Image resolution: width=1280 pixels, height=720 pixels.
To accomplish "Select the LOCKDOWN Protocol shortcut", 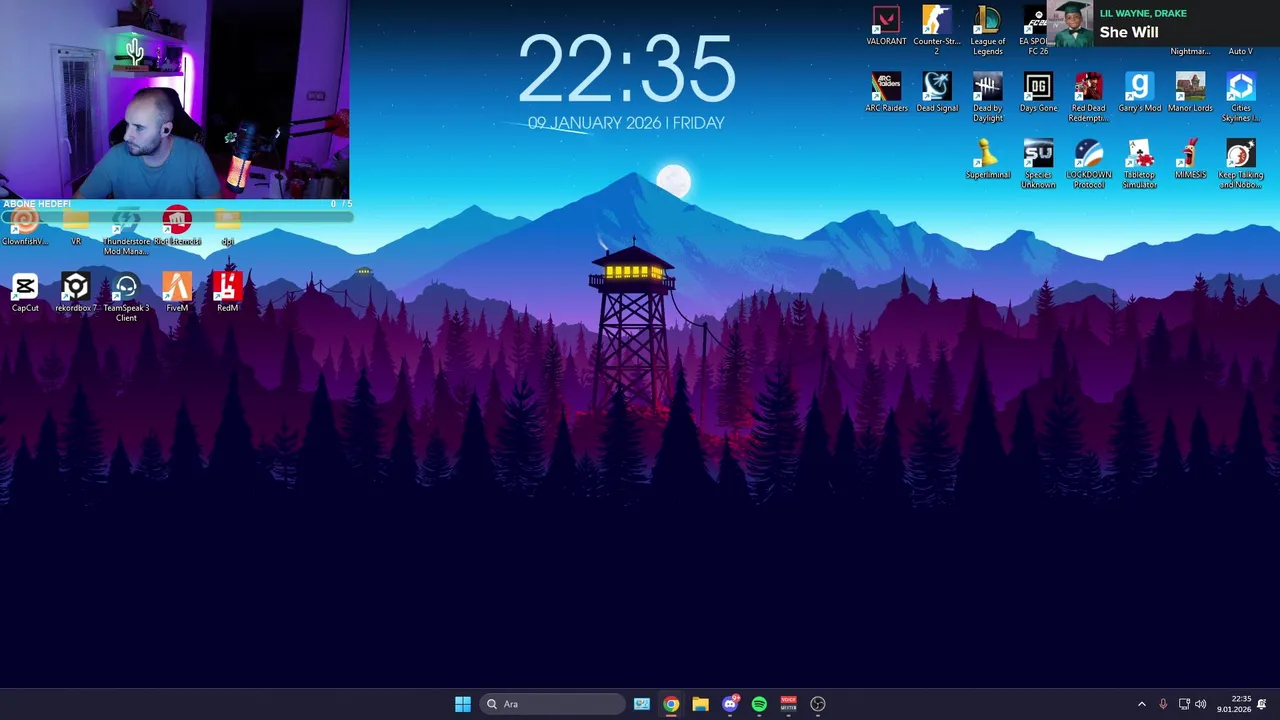I will [1089, 164].
